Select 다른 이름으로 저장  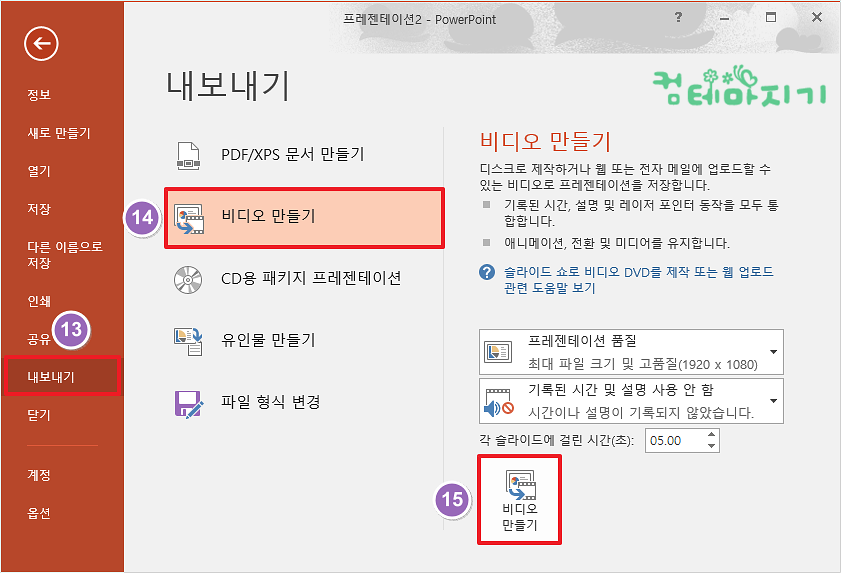tap(65, 255)
